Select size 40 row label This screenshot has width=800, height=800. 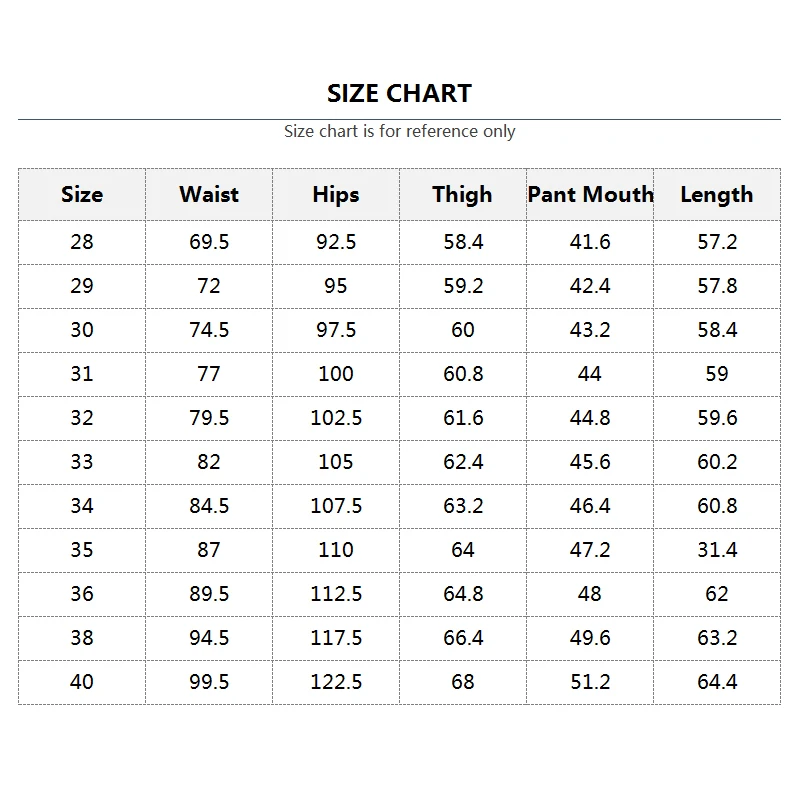click(82, 682)
